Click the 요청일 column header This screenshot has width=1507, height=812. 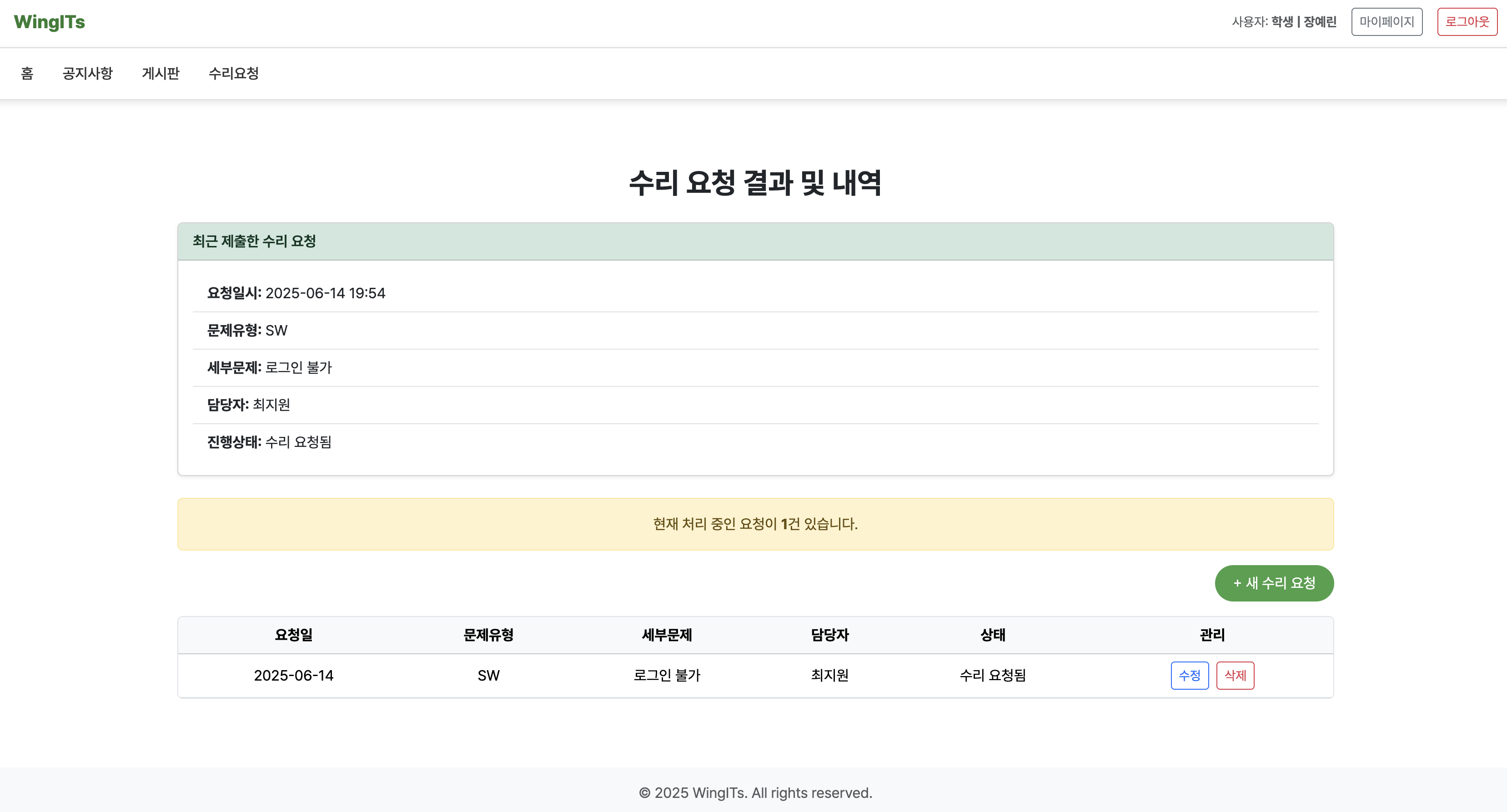294,635
